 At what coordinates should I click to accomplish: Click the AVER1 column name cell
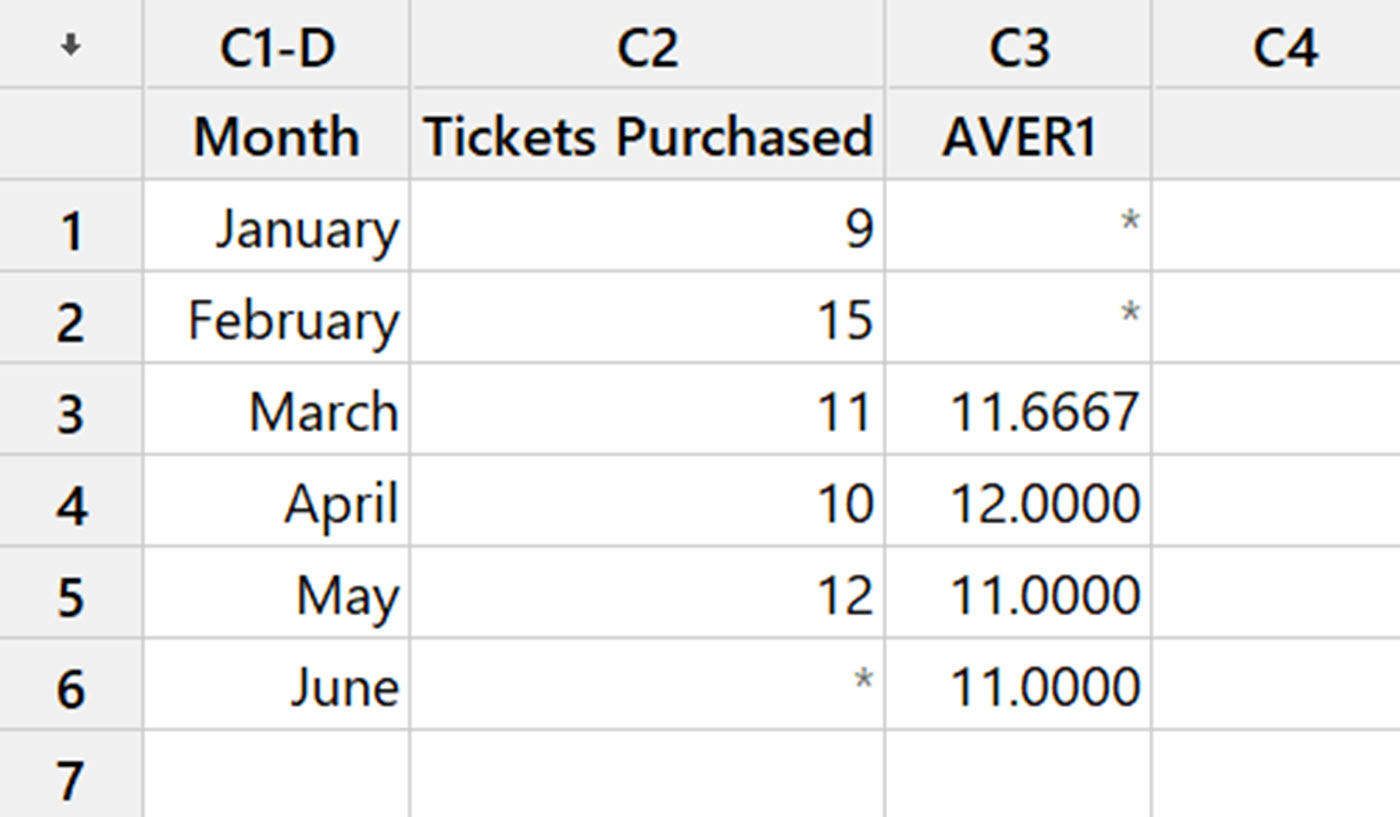1018,134
